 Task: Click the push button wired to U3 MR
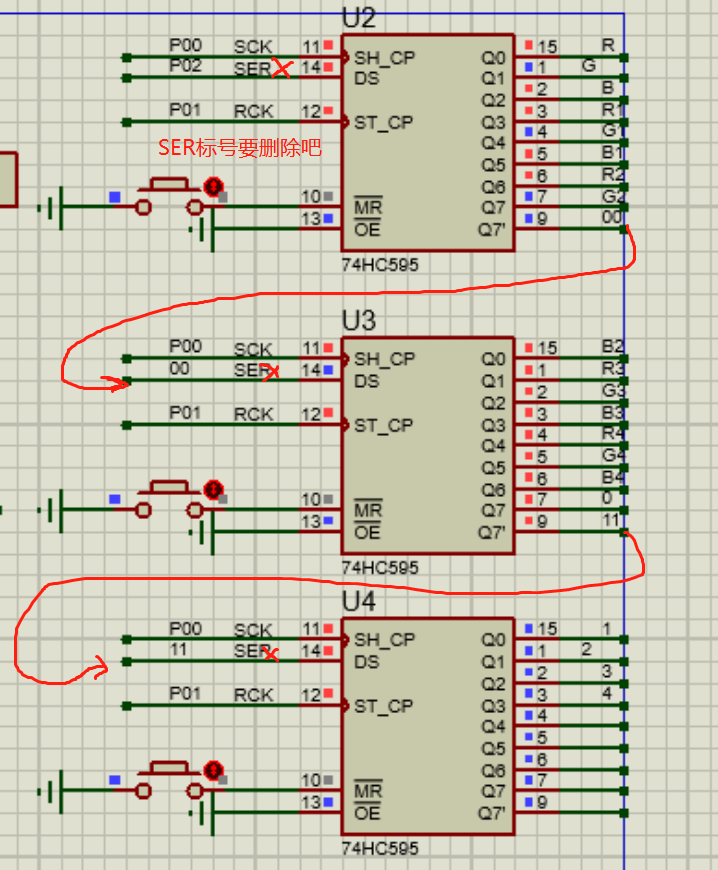pyautogui.click(x=169, y=499)
